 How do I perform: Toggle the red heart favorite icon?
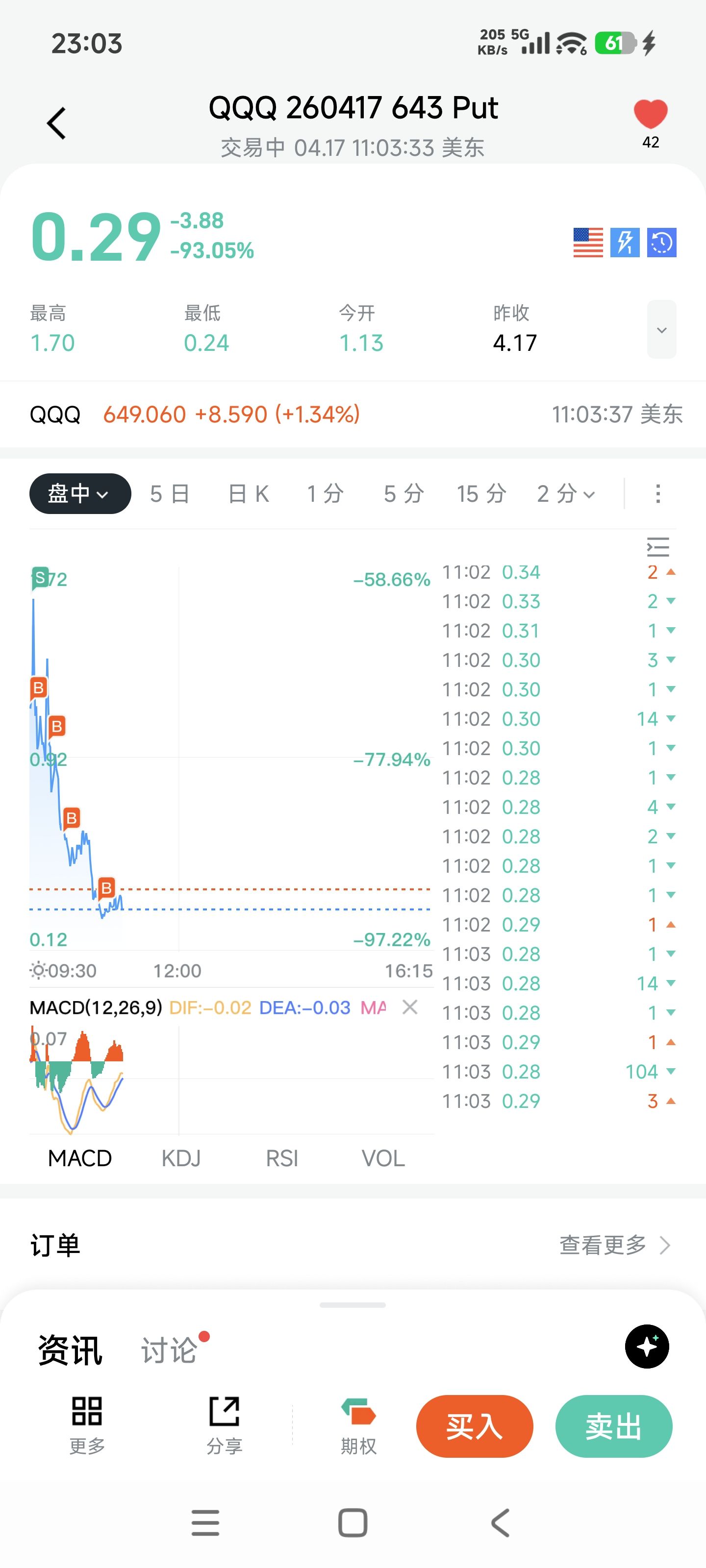click(x=650, y=115)
